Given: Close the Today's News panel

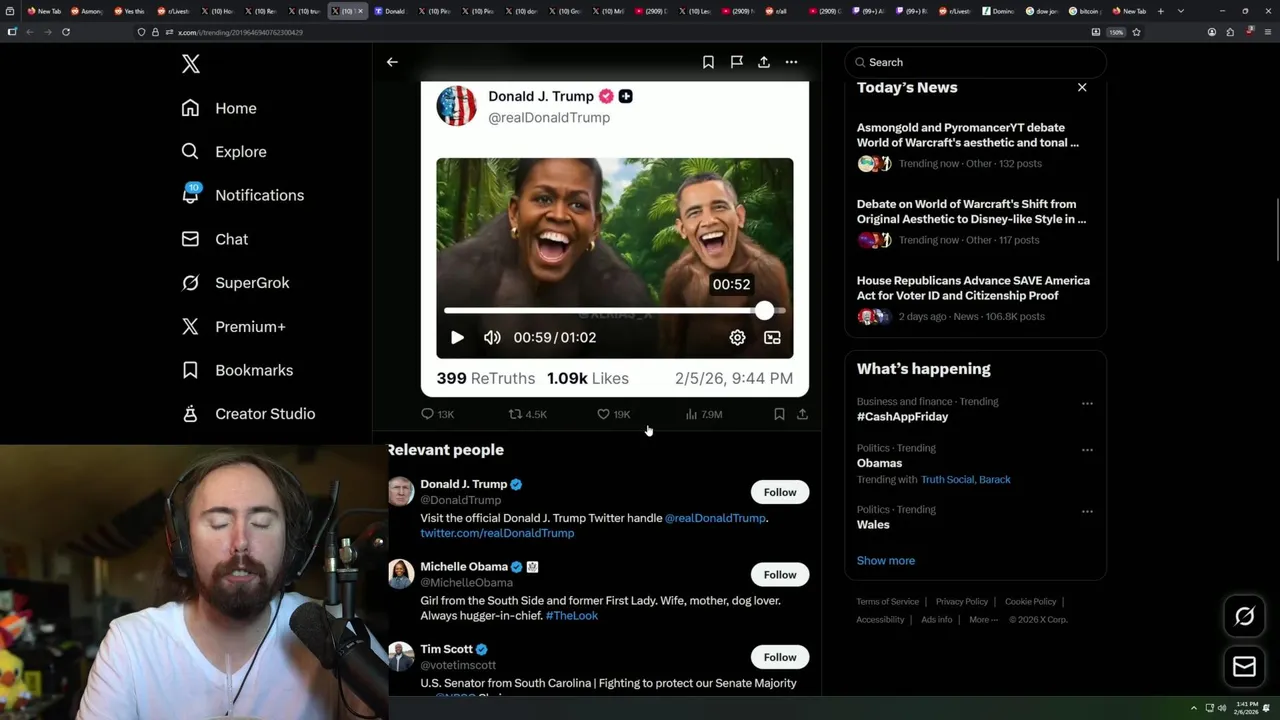Looking at the screenshot, I should click(x=1082, y=88).
